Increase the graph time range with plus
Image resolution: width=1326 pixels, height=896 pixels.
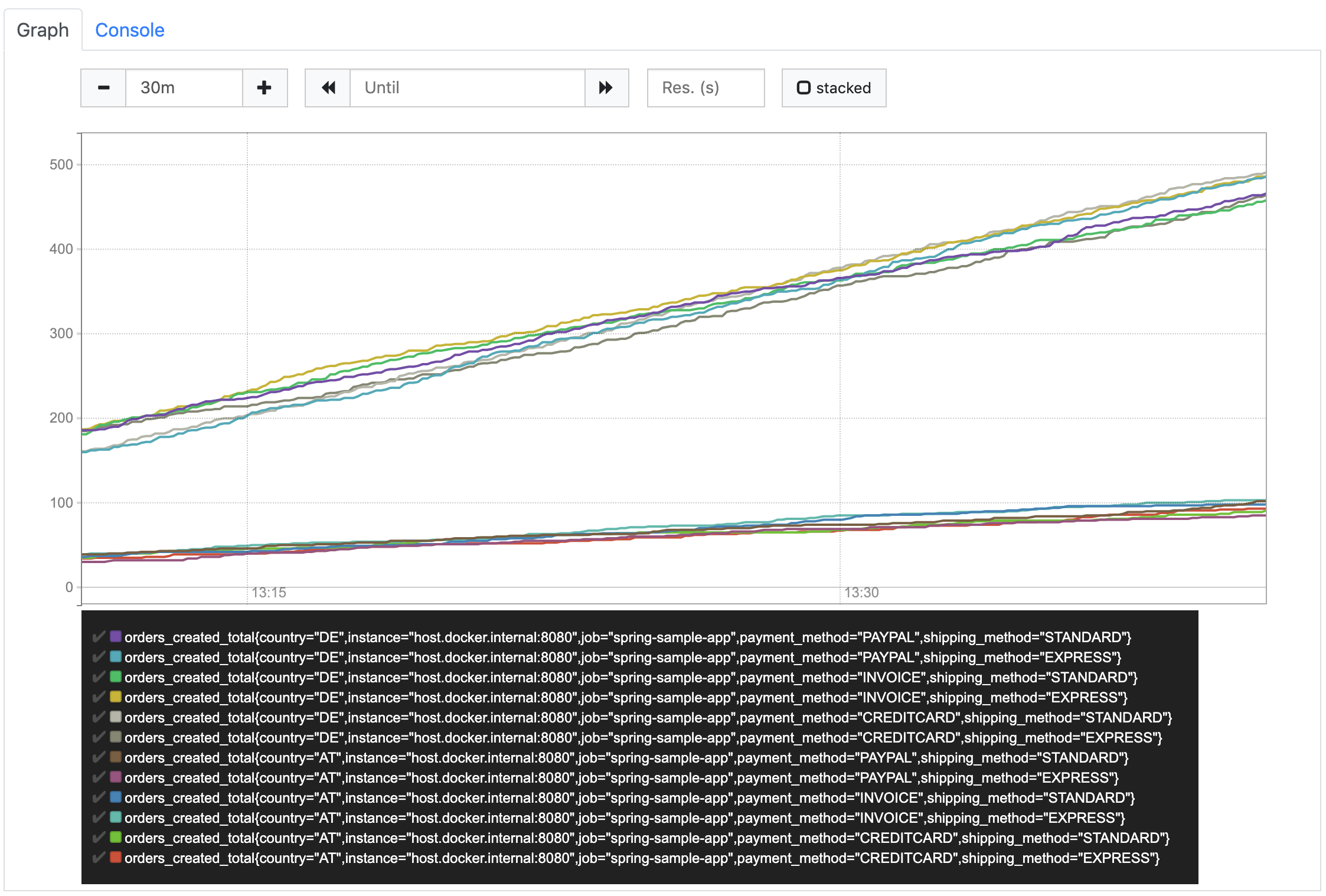tap(264, 88)
